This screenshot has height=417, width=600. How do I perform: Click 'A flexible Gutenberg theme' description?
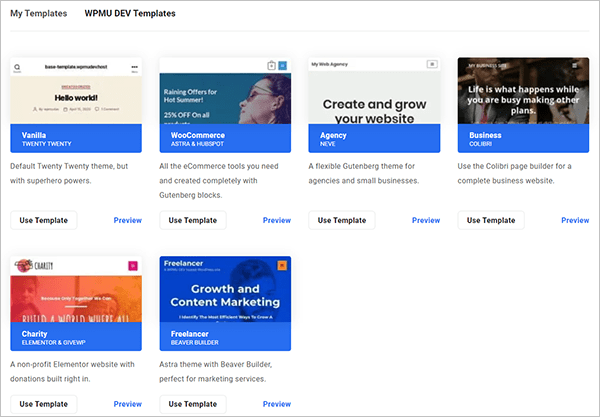pos(364,173)
